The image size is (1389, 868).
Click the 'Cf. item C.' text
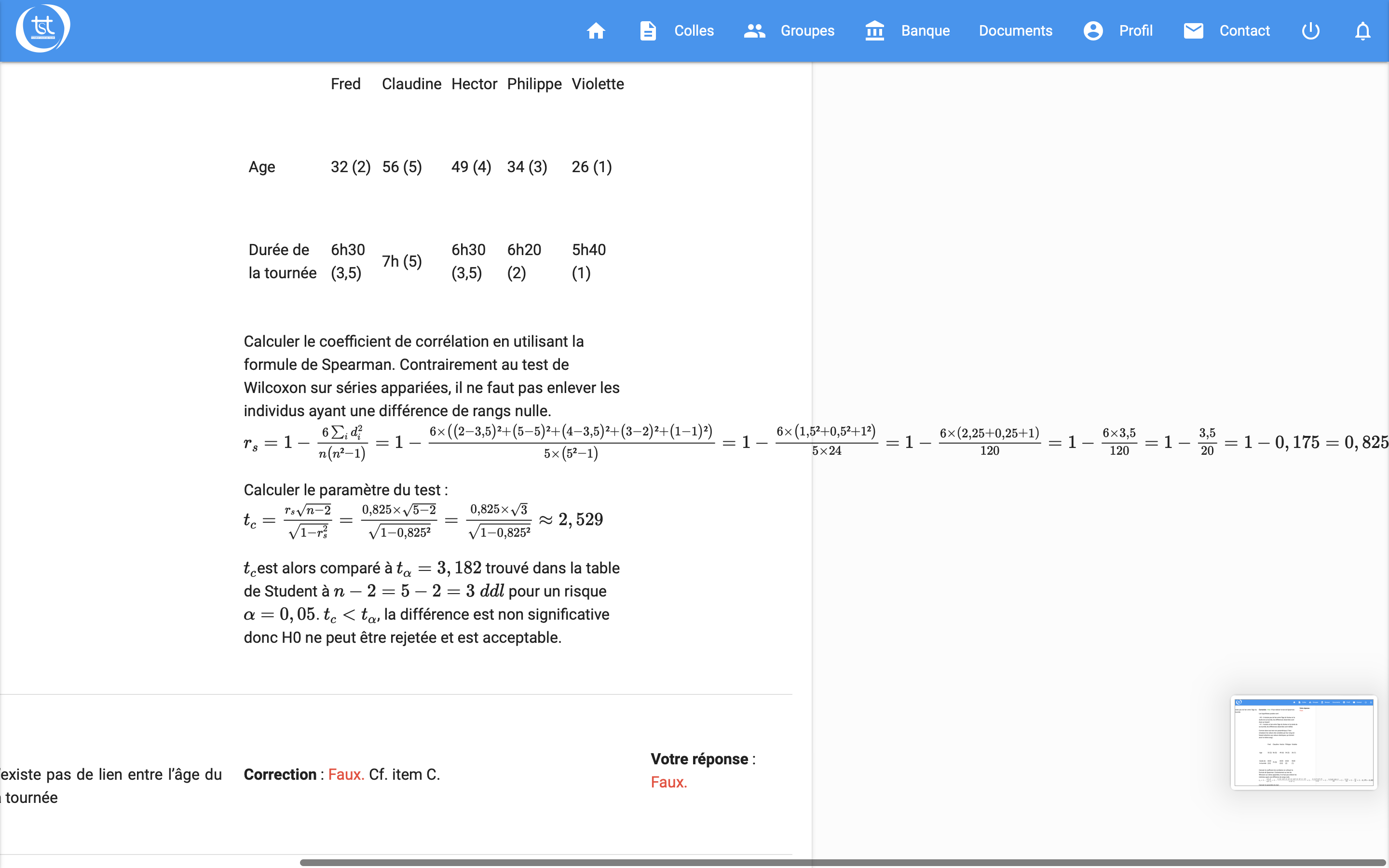point(404,774)
